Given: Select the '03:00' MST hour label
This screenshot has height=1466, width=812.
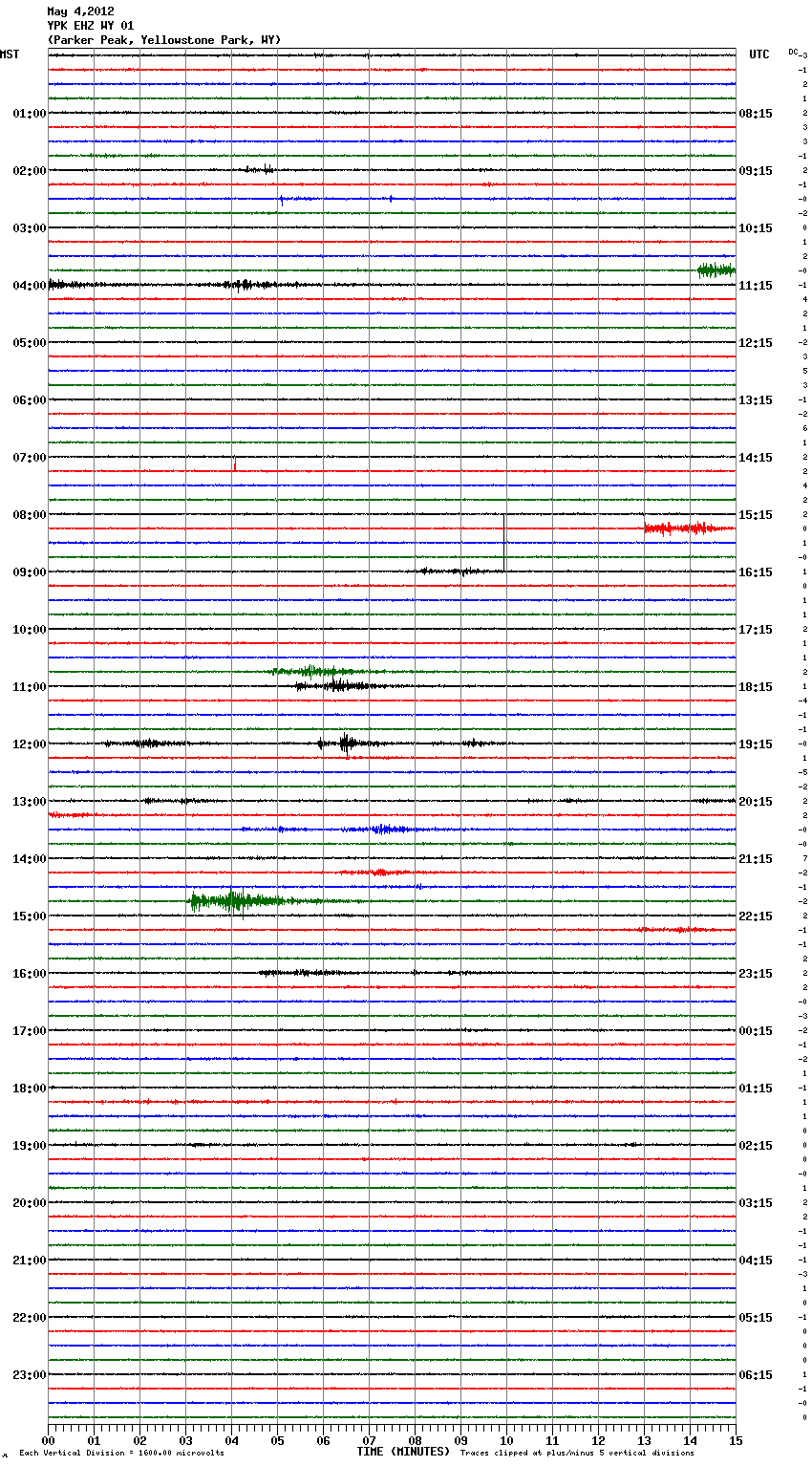Looking at the screenshot, I should point(30,228).
